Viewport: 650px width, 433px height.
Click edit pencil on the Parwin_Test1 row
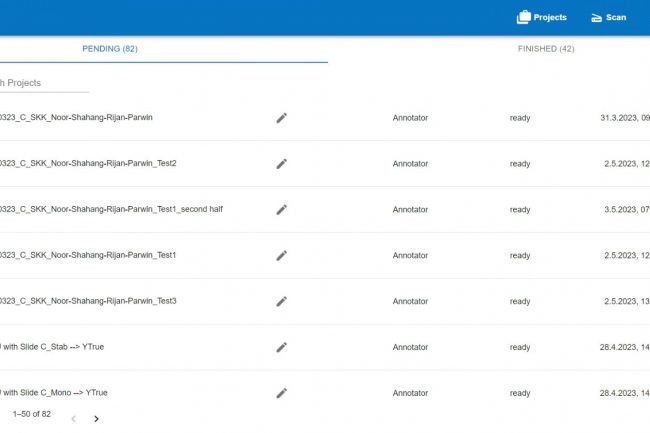pyautogui.click(x=281, y=255)
